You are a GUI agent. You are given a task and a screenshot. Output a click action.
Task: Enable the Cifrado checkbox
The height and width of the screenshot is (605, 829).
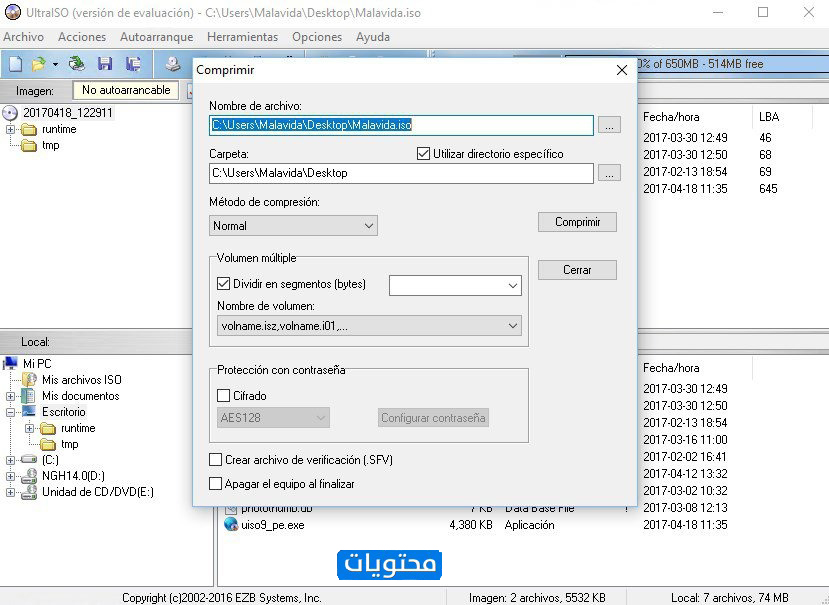click(223, 396)
